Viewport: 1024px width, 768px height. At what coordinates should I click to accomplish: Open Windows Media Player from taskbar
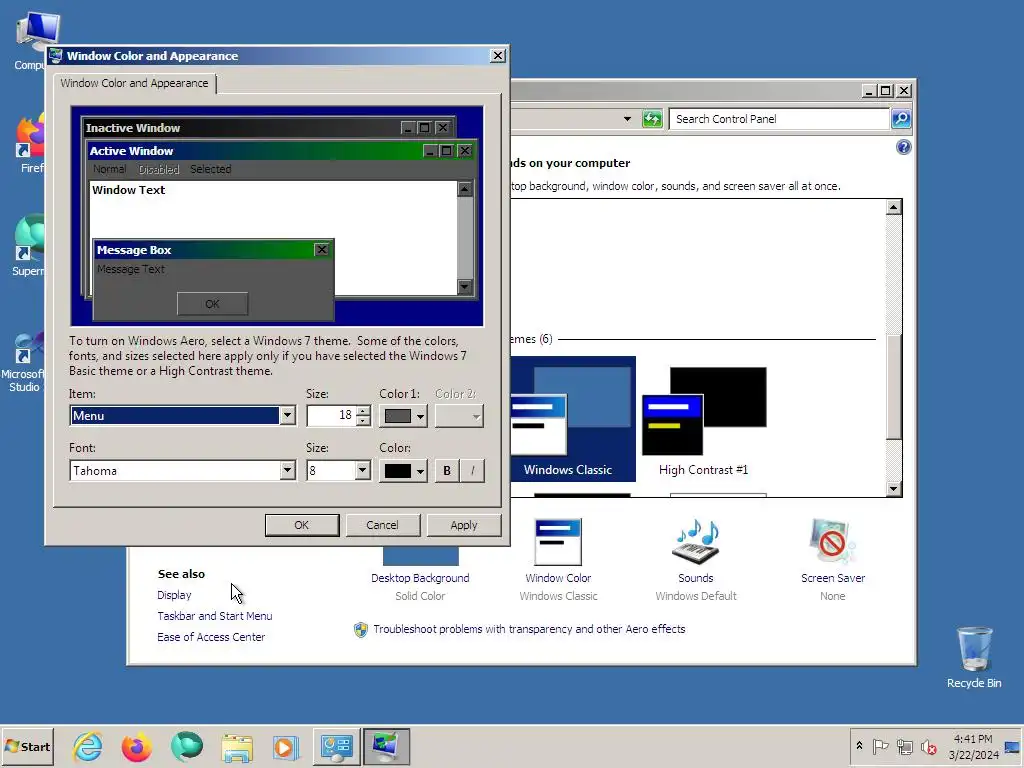pos(285,746)
